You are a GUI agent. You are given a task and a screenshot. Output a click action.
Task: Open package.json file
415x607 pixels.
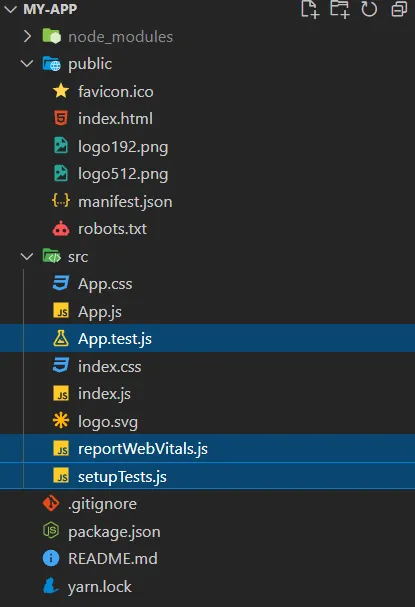pyautogui.click(x=114, y=532)
